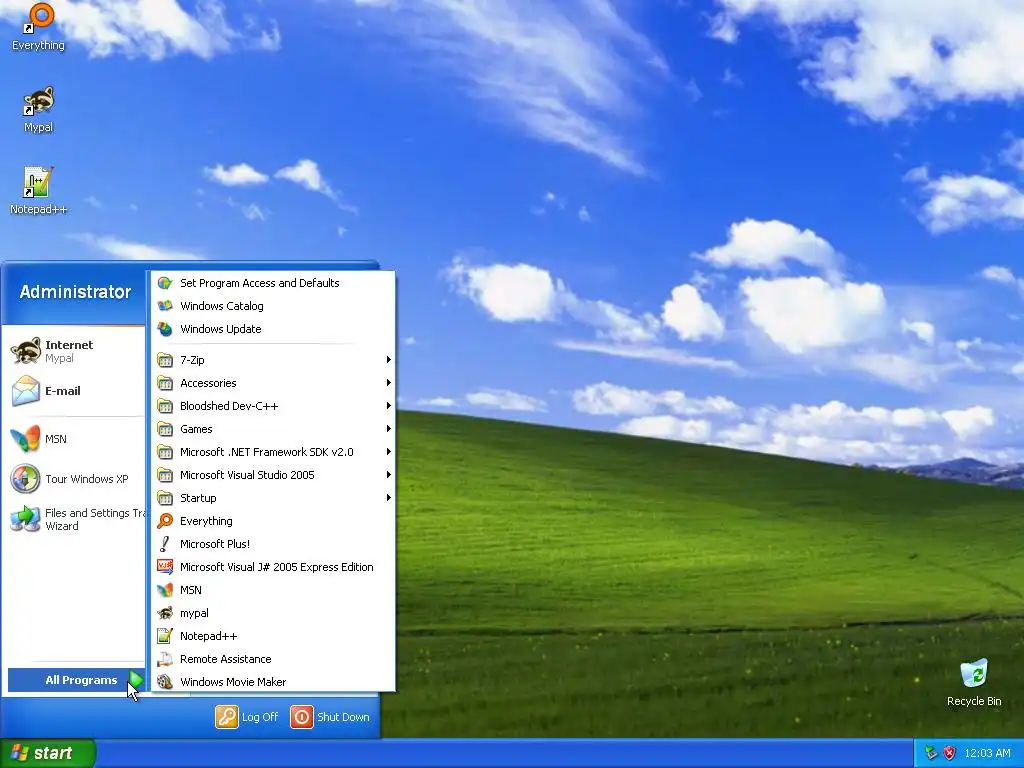
Task: Click the MSN butterfly icon in programs list
Action: point(165,590)
